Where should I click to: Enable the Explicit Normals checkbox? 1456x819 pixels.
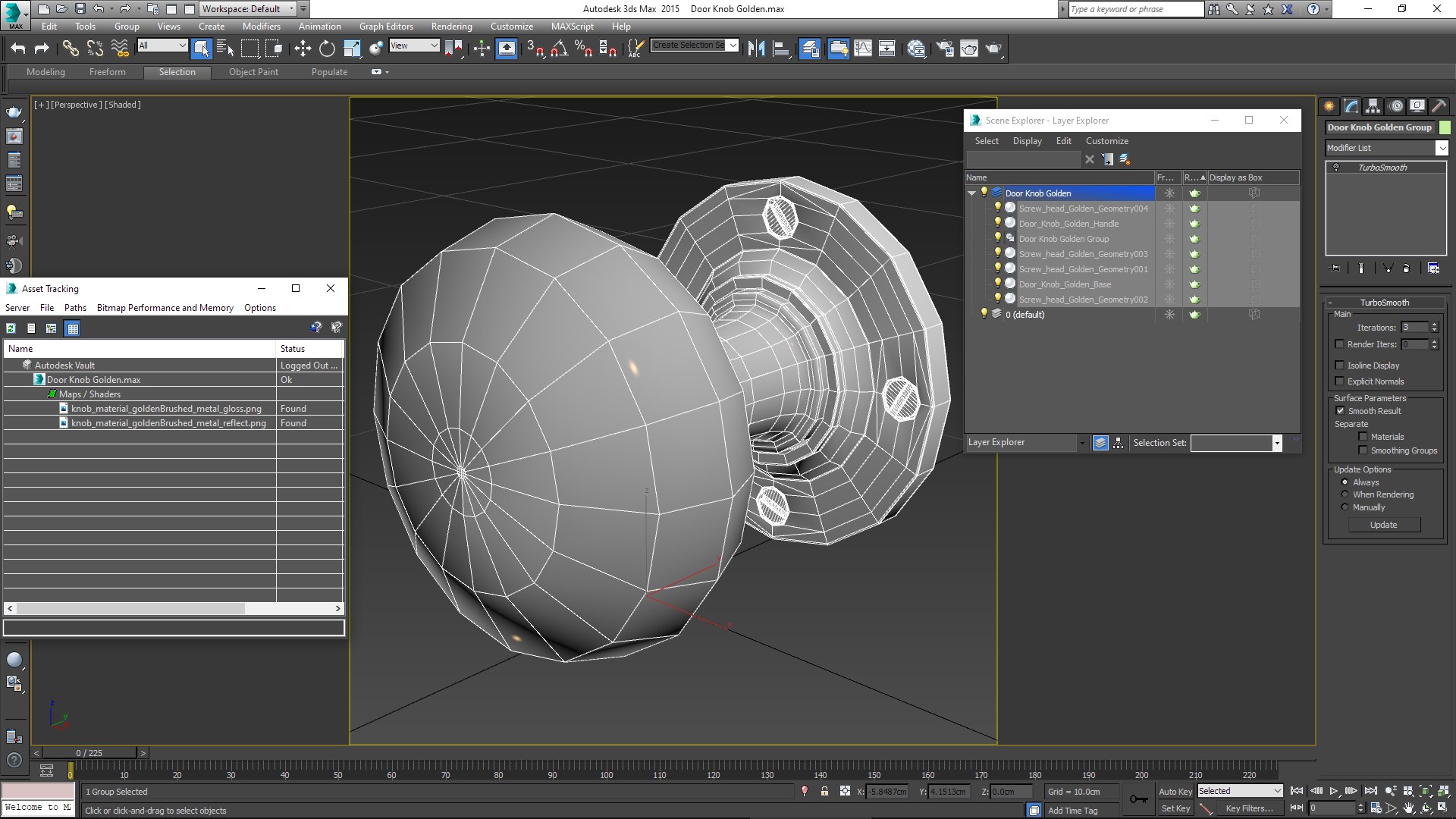tap(1339, 381)
